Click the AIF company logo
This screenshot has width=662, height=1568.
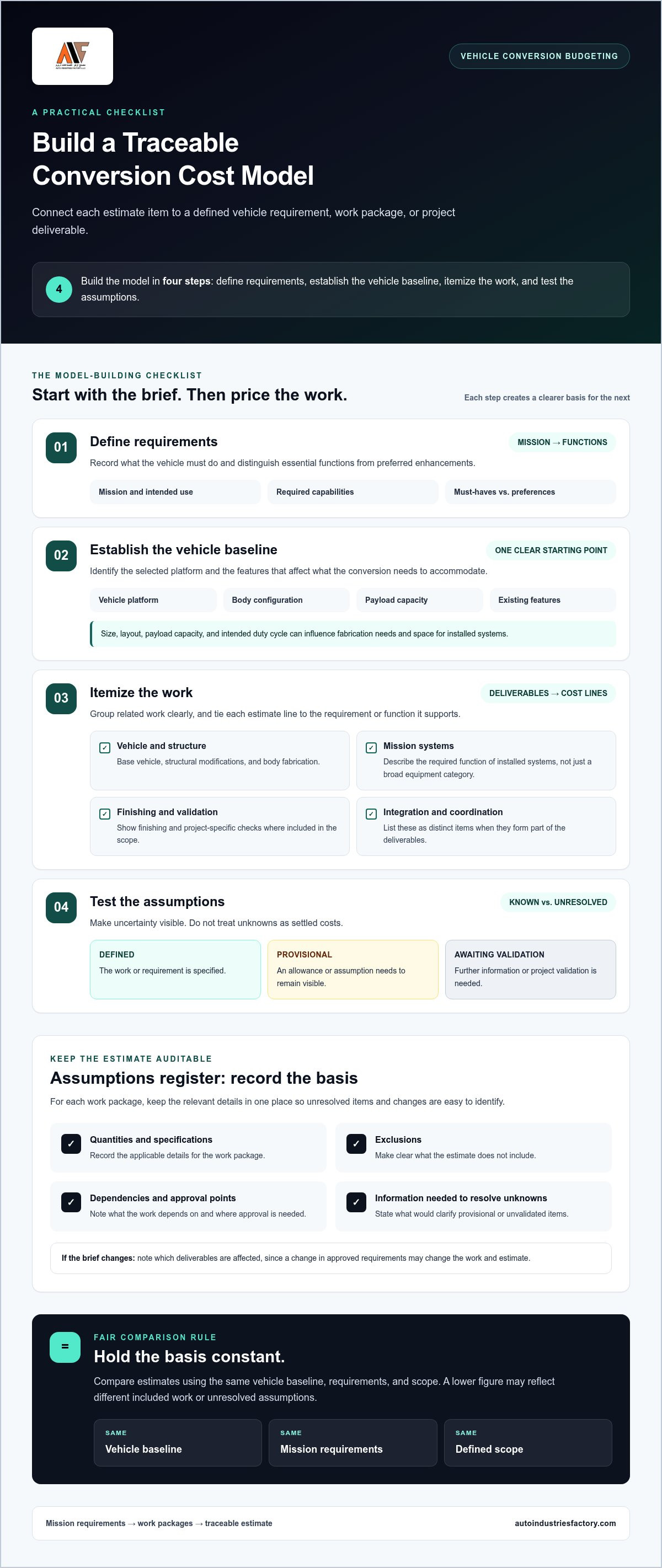72,56
